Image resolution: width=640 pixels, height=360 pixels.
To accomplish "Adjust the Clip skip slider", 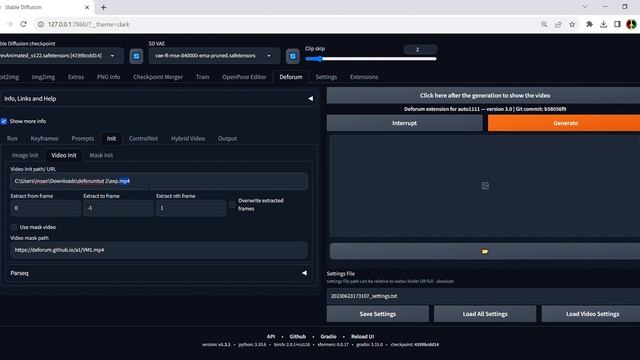I will tap(371, 59).
